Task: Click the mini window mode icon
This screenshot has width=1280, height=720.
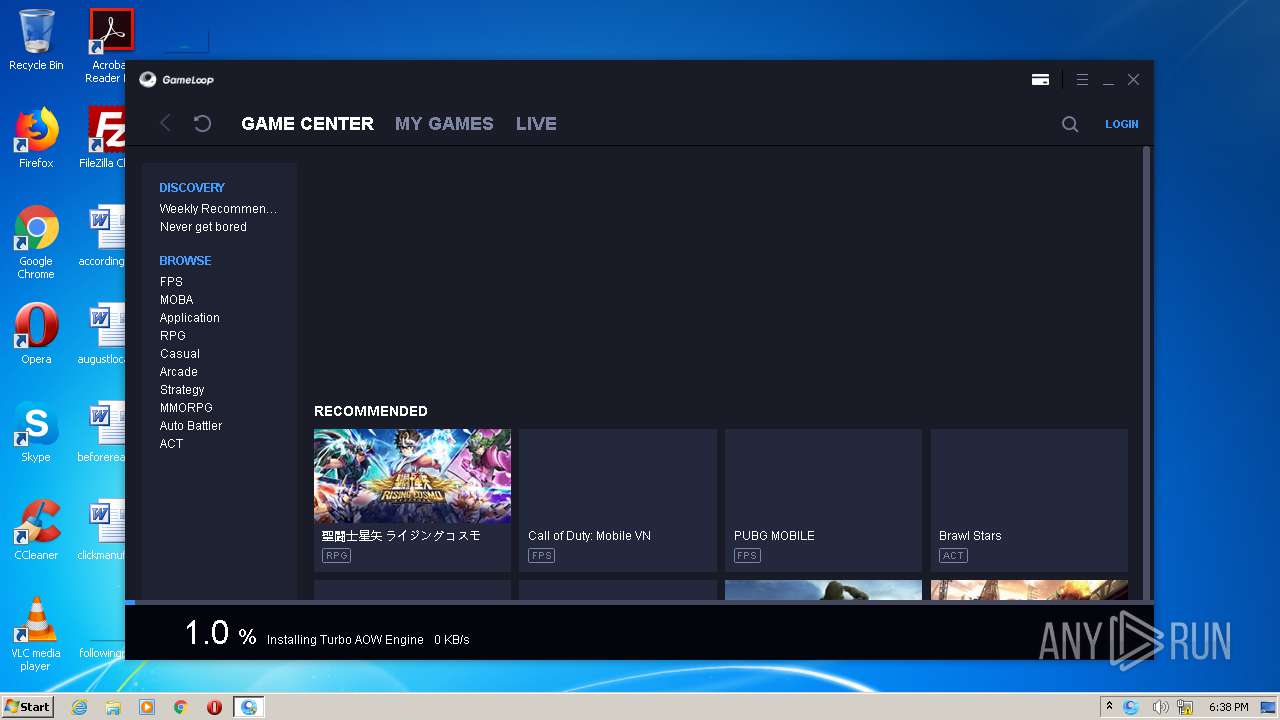Action: 1040,80
